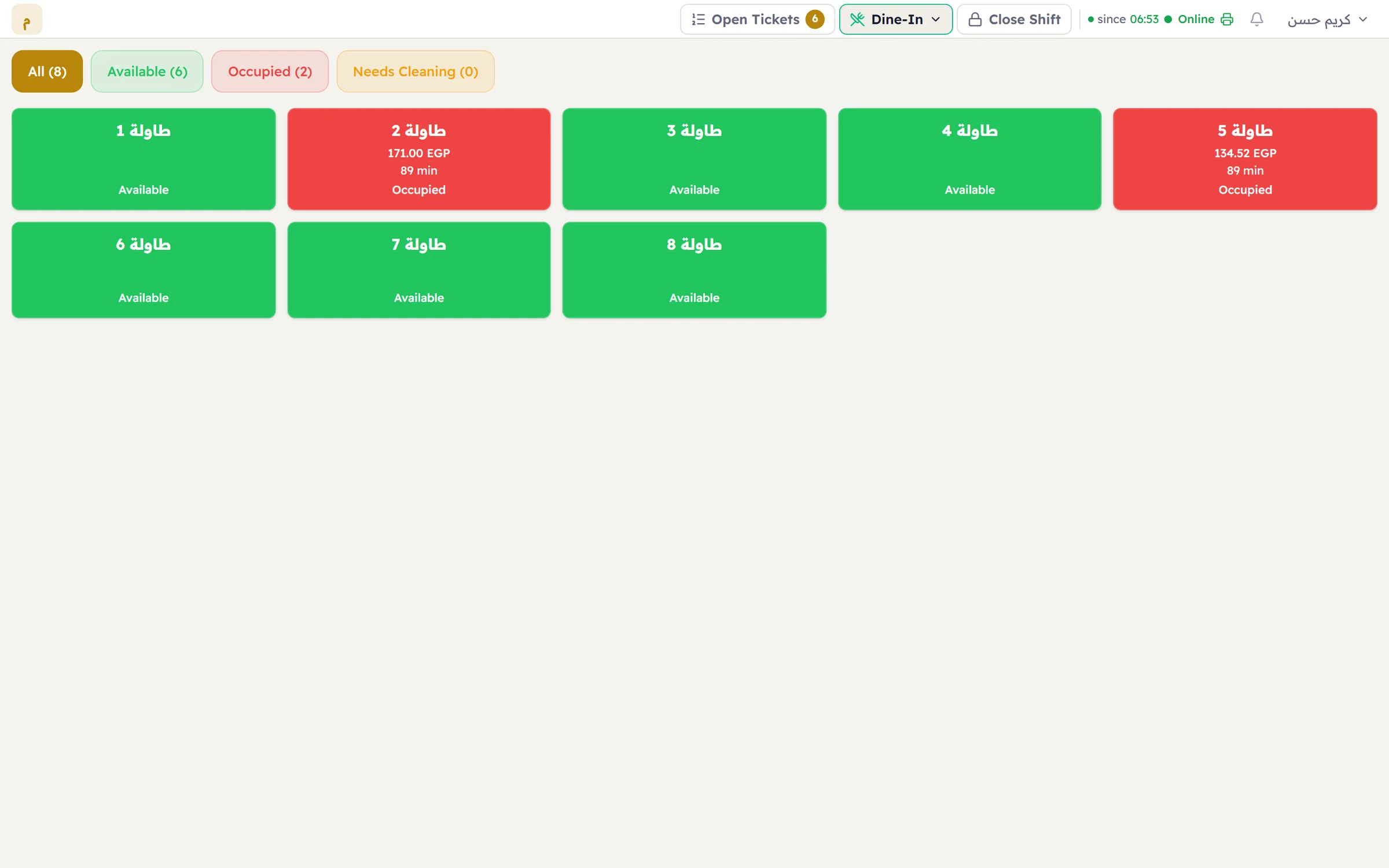Expand the Dine-In order type dropdown
1389x868 pixels.
895,19
